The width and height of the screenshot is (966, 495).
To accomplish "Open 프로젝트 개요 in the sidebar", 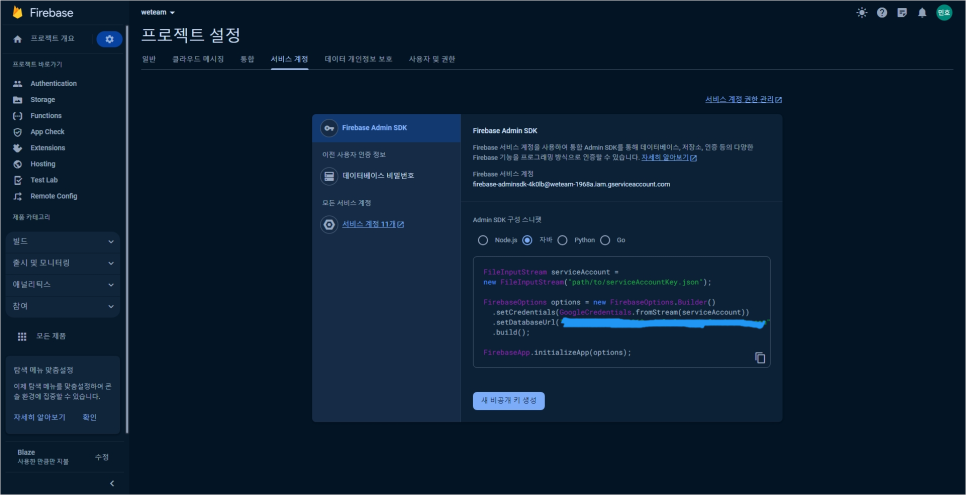I will [52, 39].
